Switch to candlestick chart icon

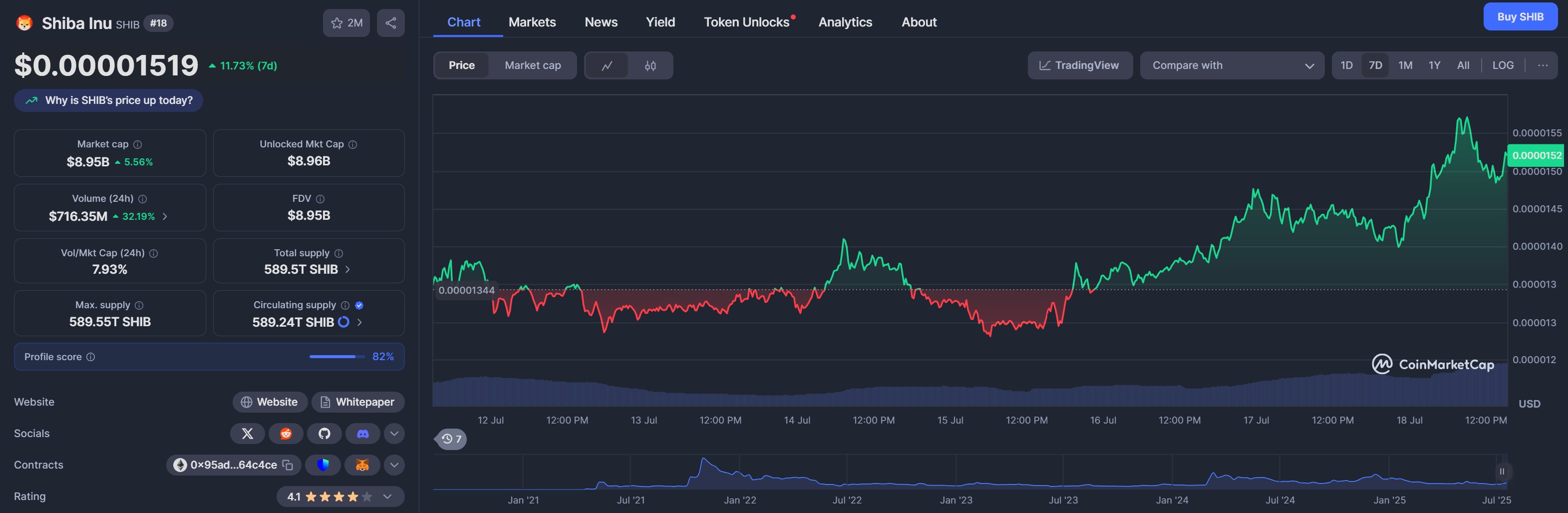(650, 65)
